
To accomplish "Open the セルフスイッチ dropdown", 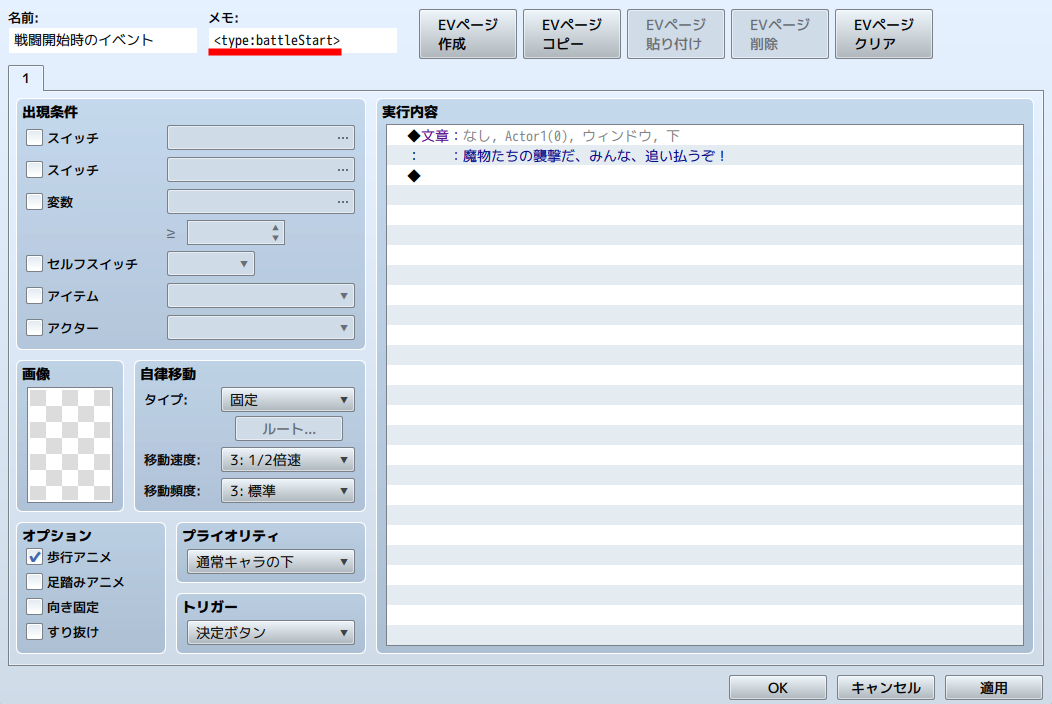I will click(211, 264).
